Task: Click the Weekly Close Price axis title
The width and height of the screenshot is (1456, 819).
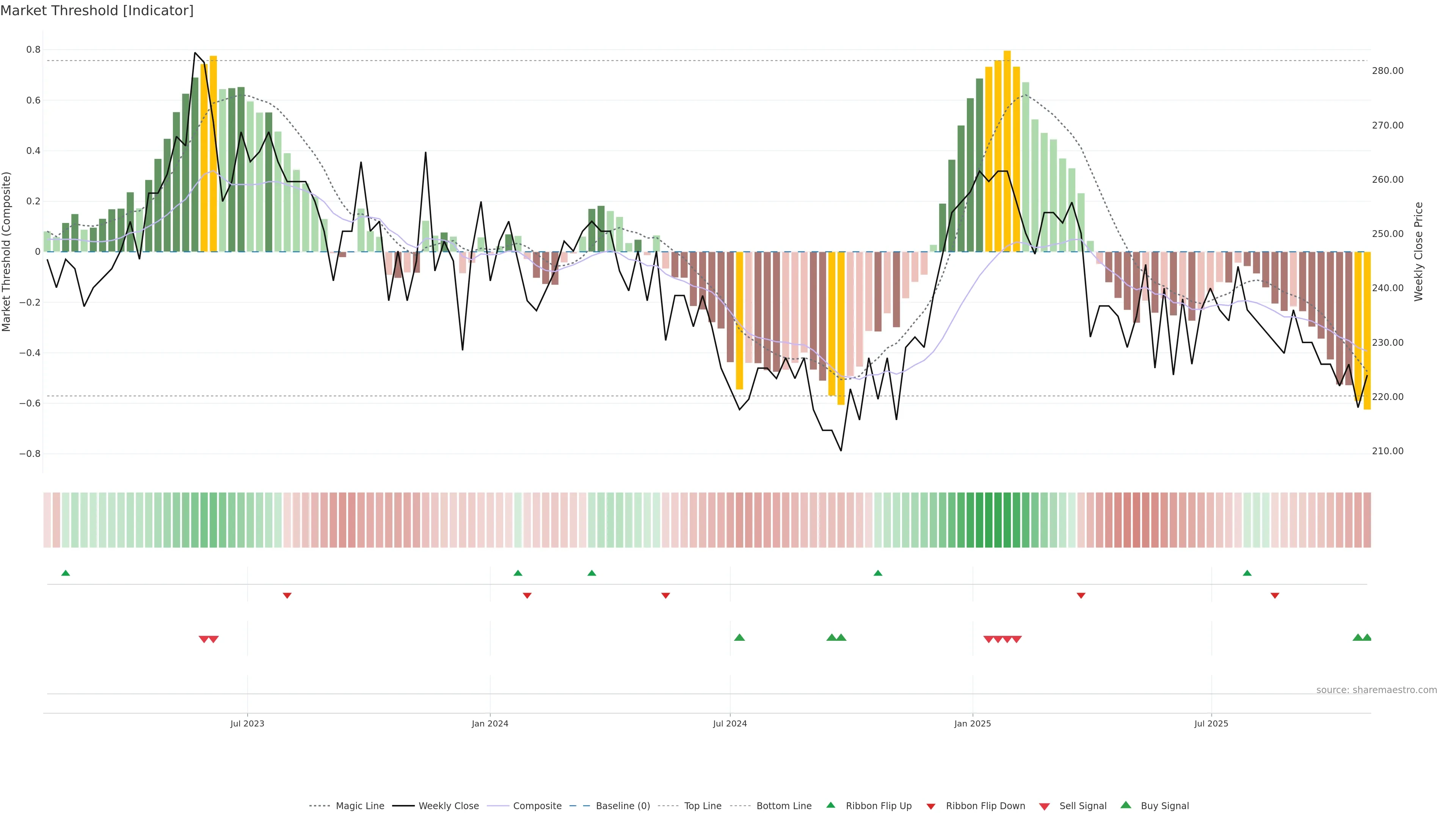Action: click(x=1419, y=251)
